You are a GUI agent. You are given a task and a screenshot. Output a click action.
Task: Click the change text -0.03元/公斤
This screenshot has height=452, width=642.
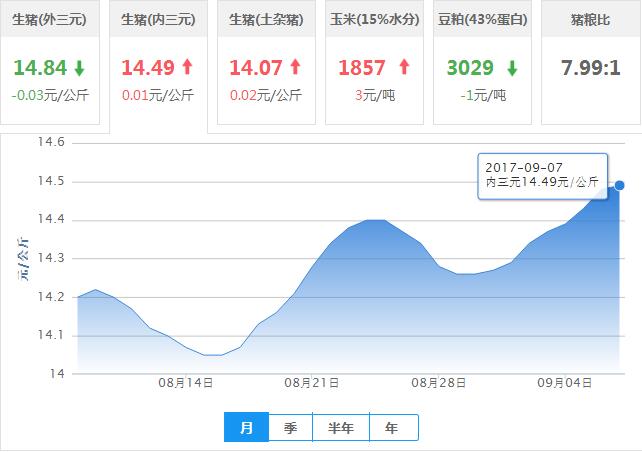tap(50, 95)
